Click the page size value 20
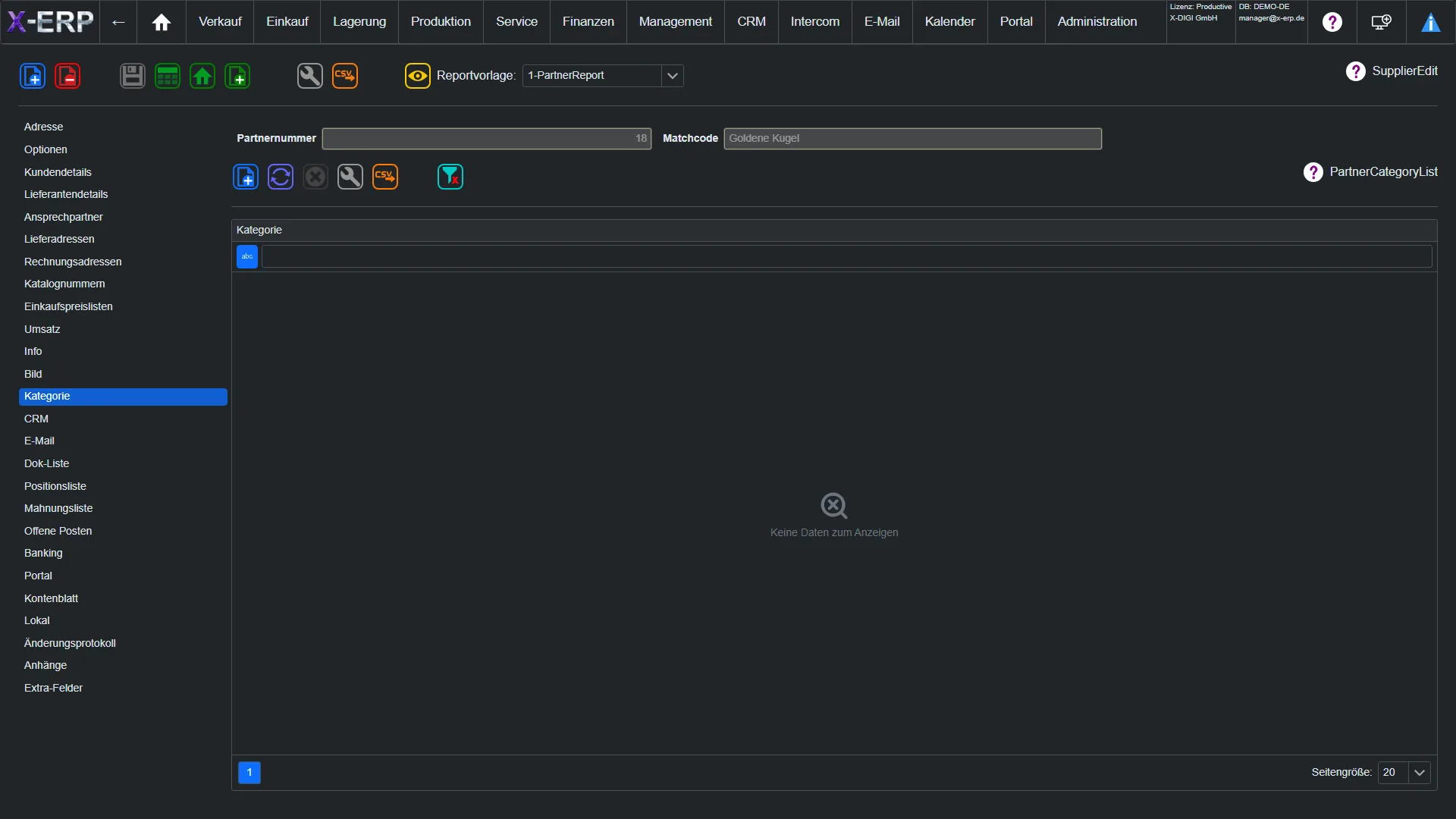The width and height of the screenshot is (1456, 819). click(x=1394, y=773)
